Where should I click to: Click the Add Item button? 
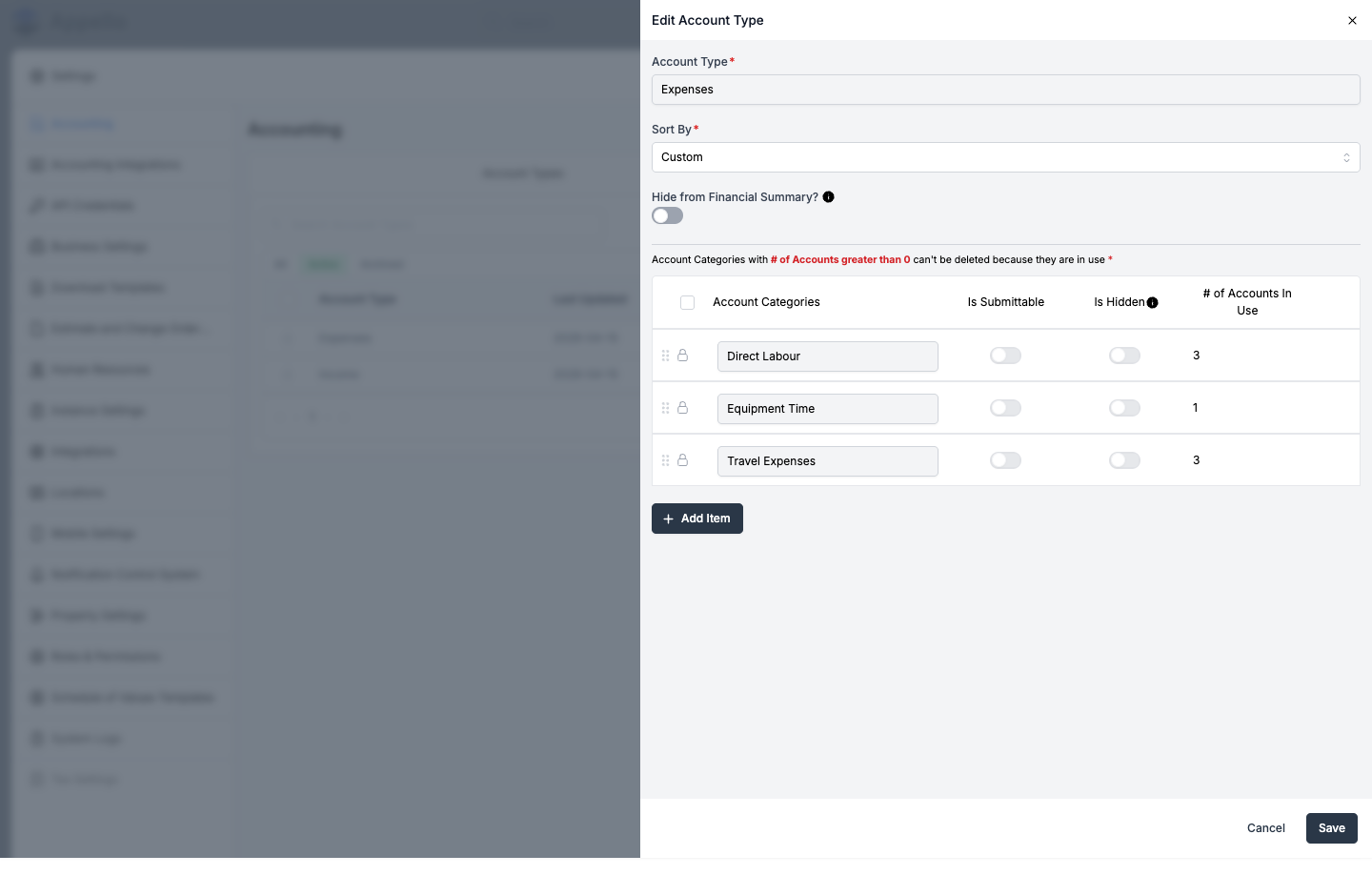click(x=697, y=519)
